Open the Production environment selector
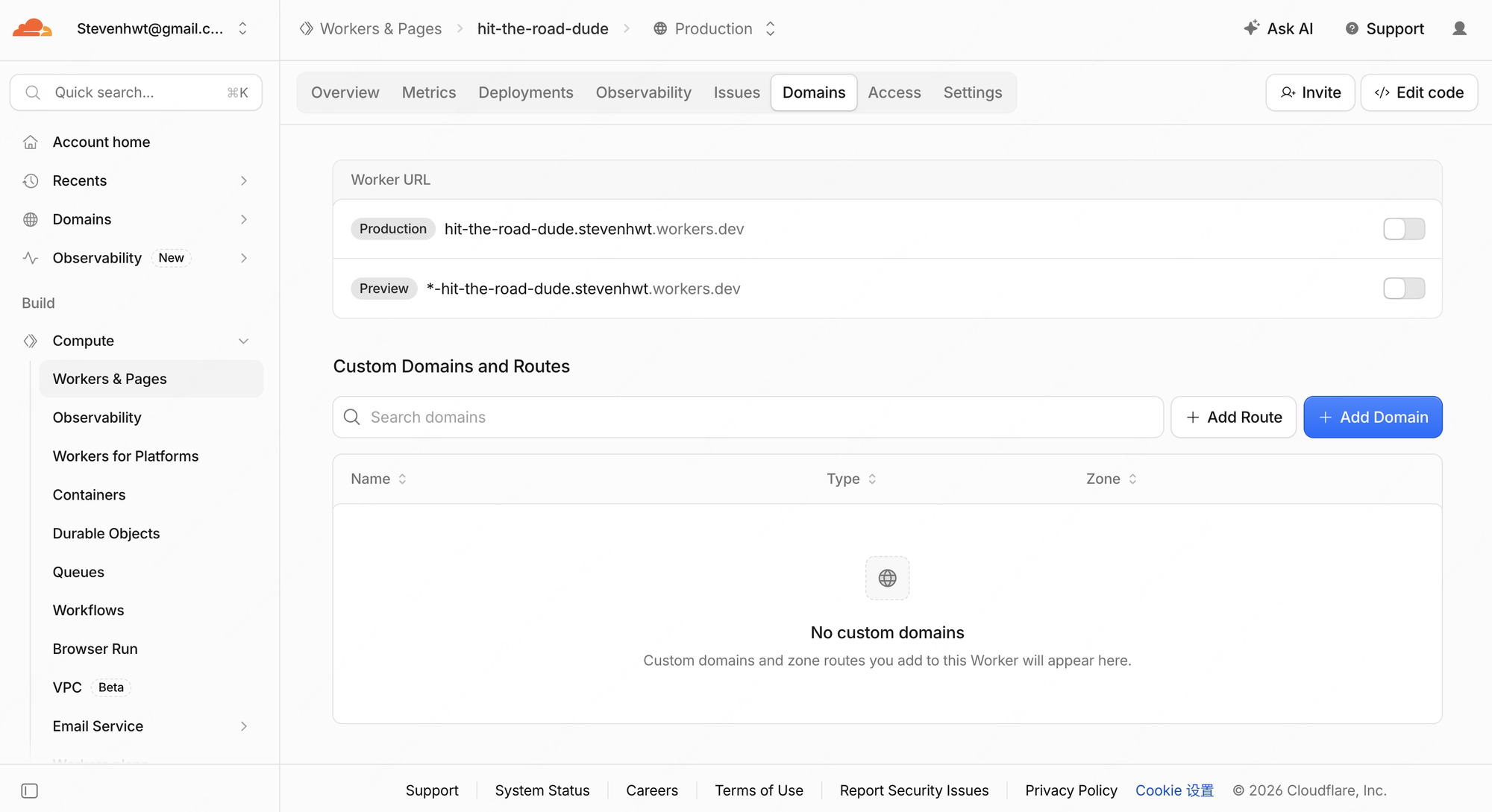 pyautogui.click(x=771, y=28)
